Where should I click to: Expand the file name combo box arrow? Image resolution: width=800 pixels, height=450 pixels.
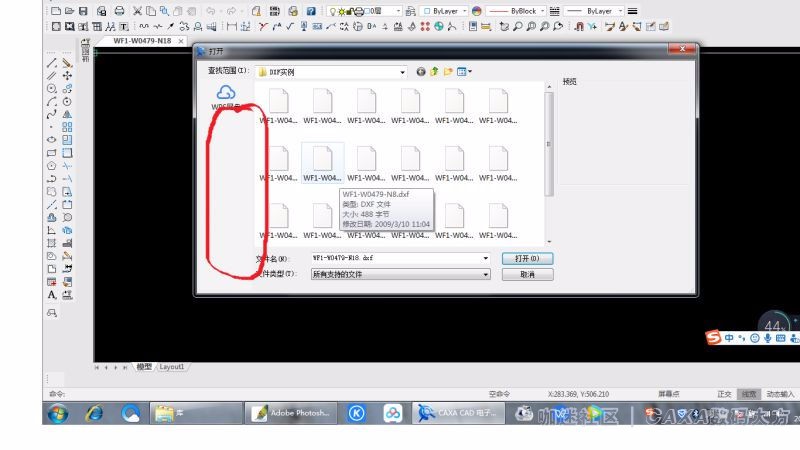coord(487,258)
